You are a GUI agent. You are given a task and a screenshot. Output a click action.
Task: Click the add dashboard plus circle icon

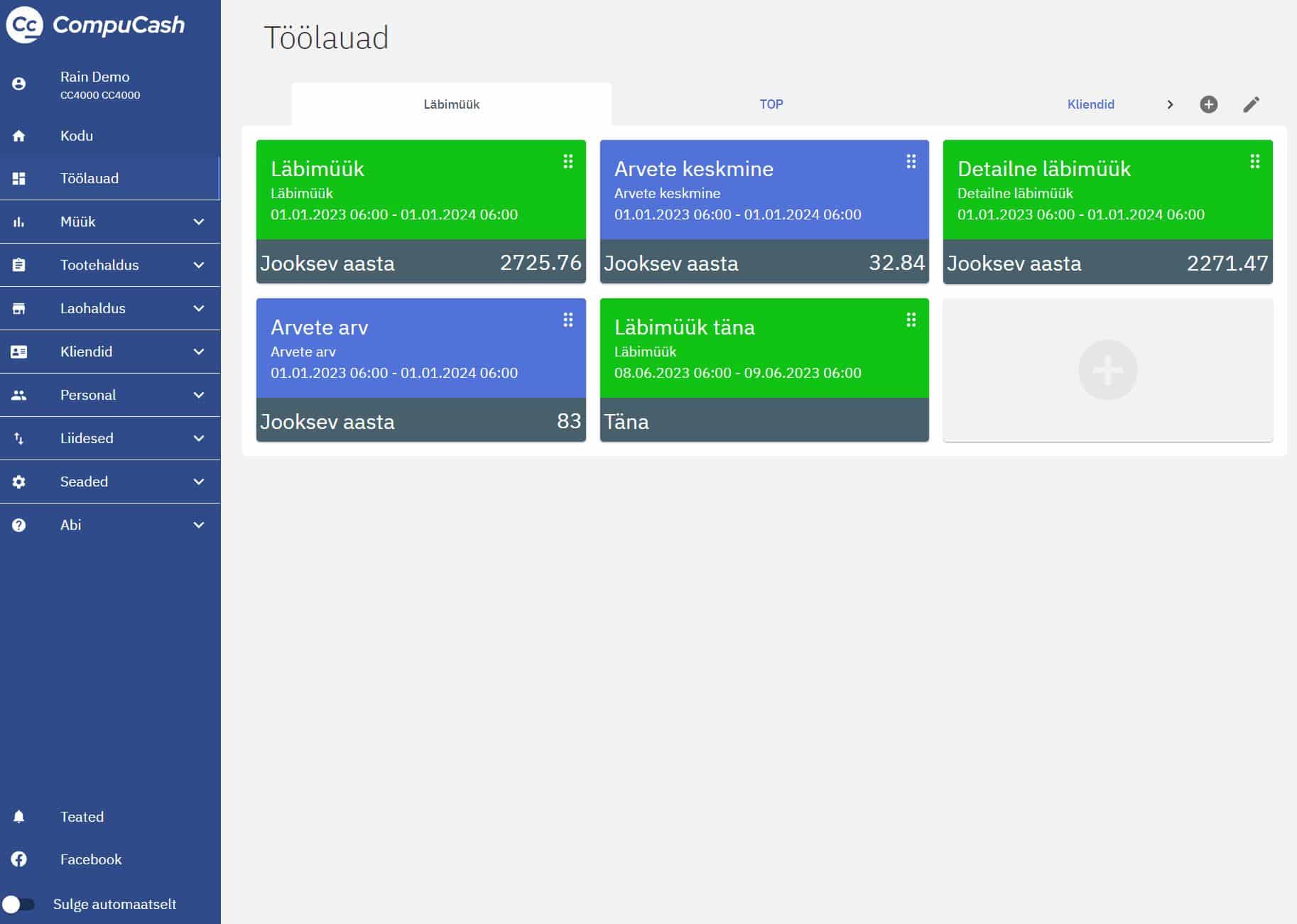coord(1208,104)
